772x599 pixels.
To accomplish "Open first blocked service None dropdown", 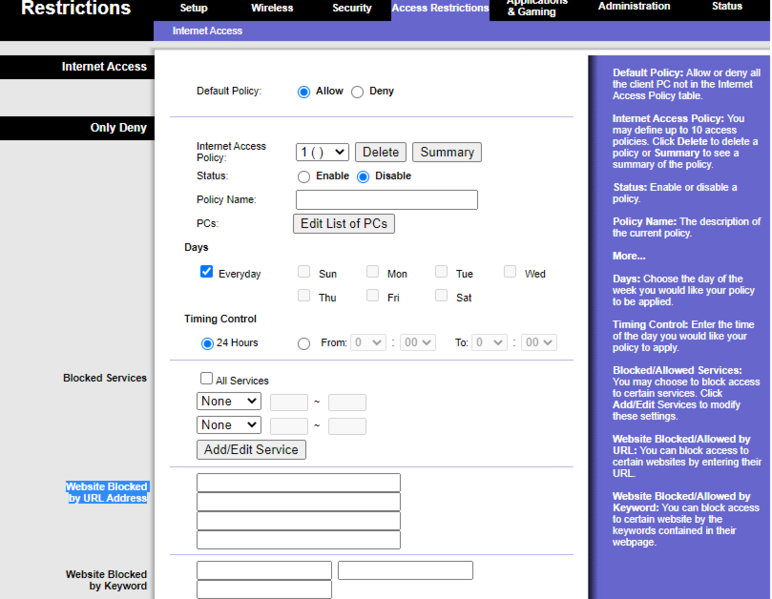I will coord(229,401).
